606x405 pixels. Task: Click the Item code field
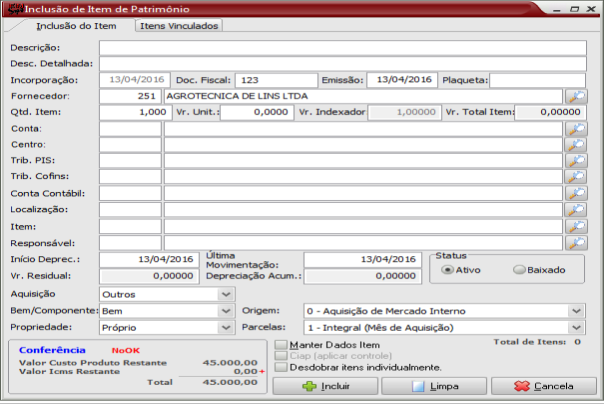pyautogui.click(x=131, y=226)
